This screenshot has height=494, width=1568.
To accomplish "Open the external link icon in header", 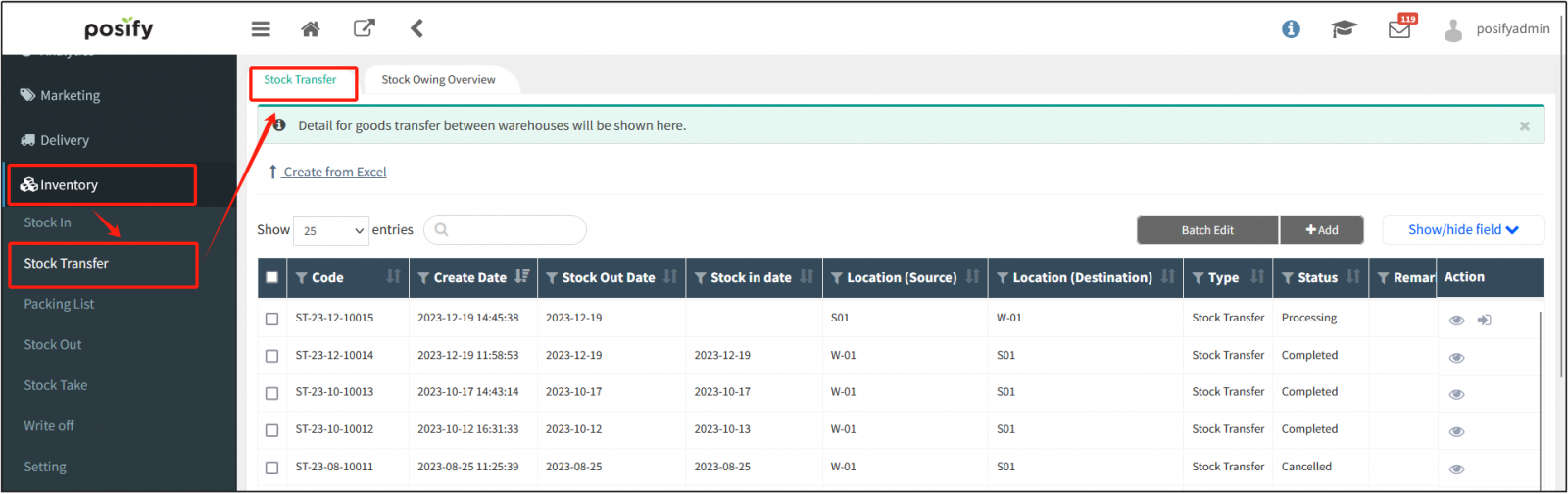I will [x=364, y=28].
